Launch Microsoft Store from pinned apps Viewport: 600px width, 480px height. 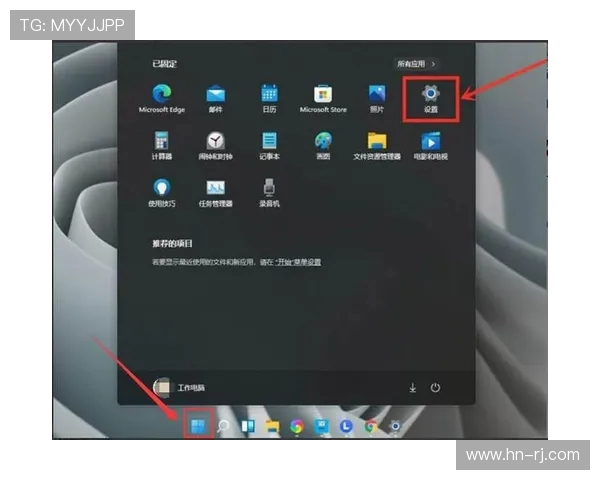(x=323, y=98)
